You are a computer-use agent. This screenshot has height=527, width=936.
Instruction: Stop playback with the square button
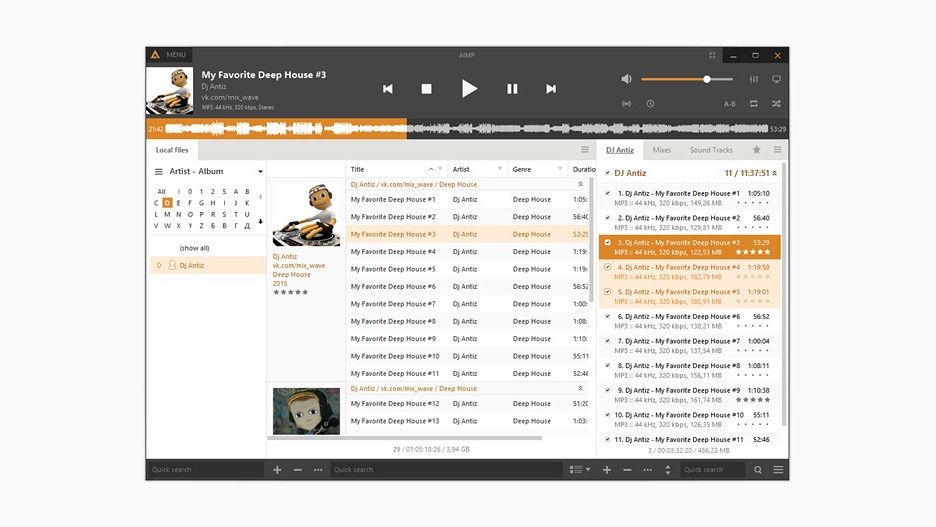coord(426,89)
